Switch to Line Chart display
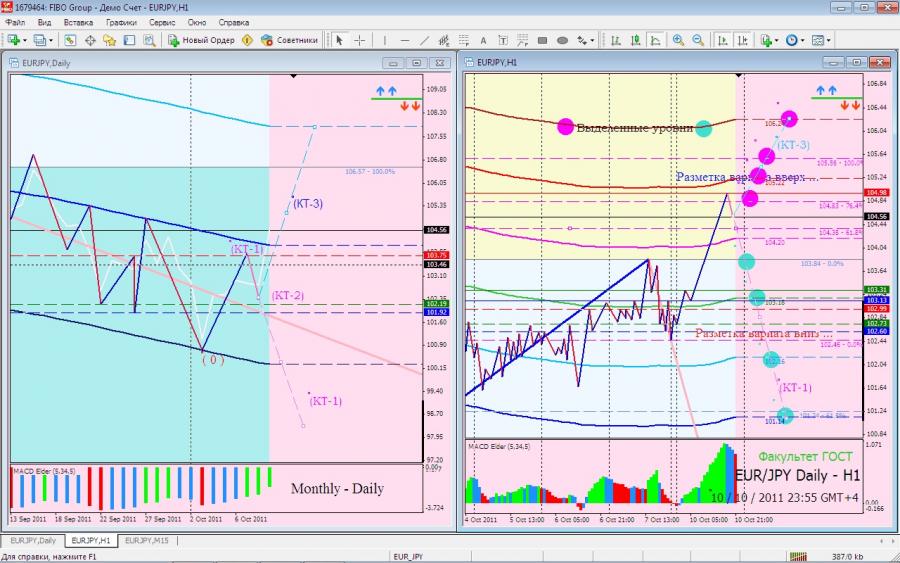 (x=655, y=40)
